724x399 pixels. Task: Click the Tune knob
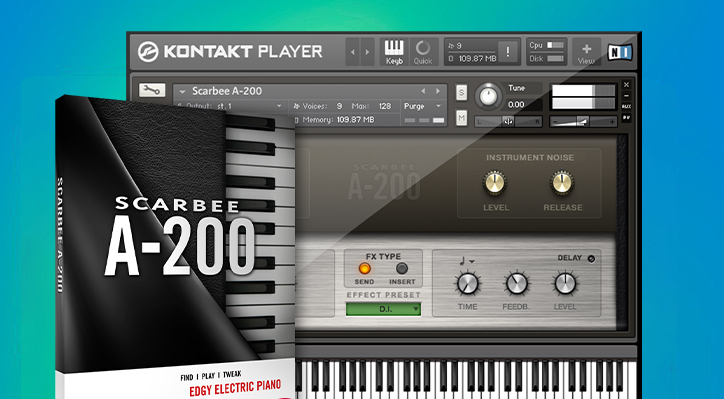click(489, 96)
